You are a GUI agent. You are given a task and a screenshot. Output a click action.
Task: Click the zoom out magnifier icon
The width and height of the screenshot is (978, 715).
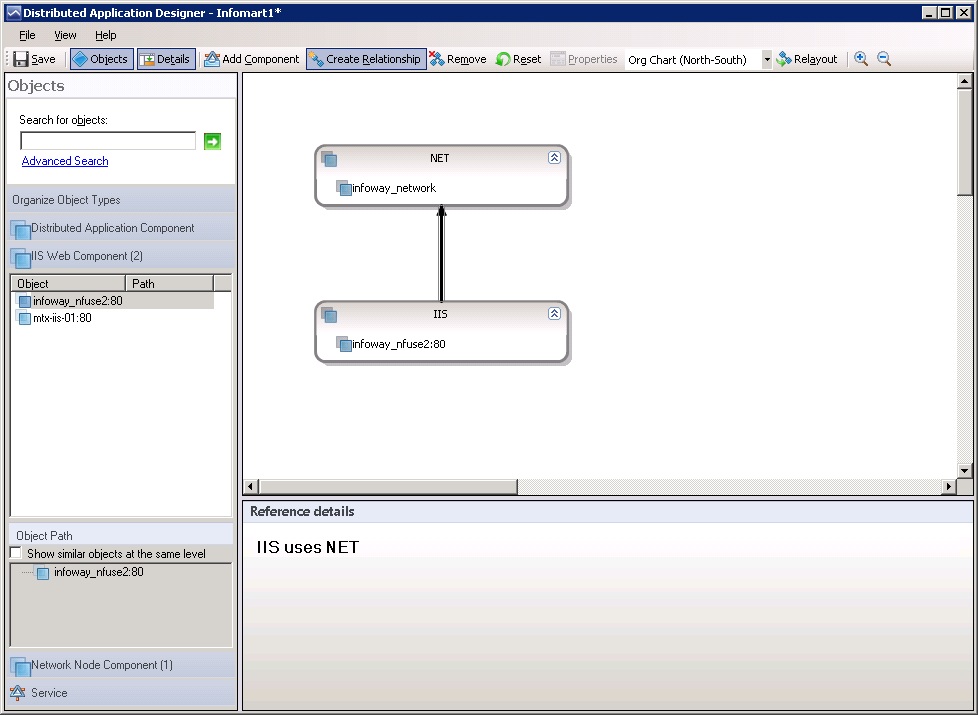(x=884, y=59)
